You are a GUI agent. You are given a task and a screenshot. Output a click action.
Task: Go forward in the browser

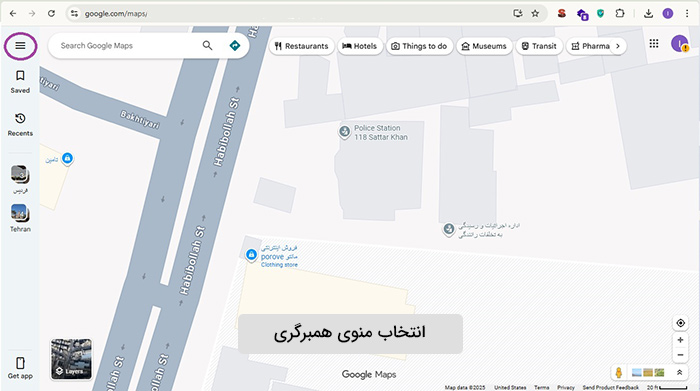point(32,13)
